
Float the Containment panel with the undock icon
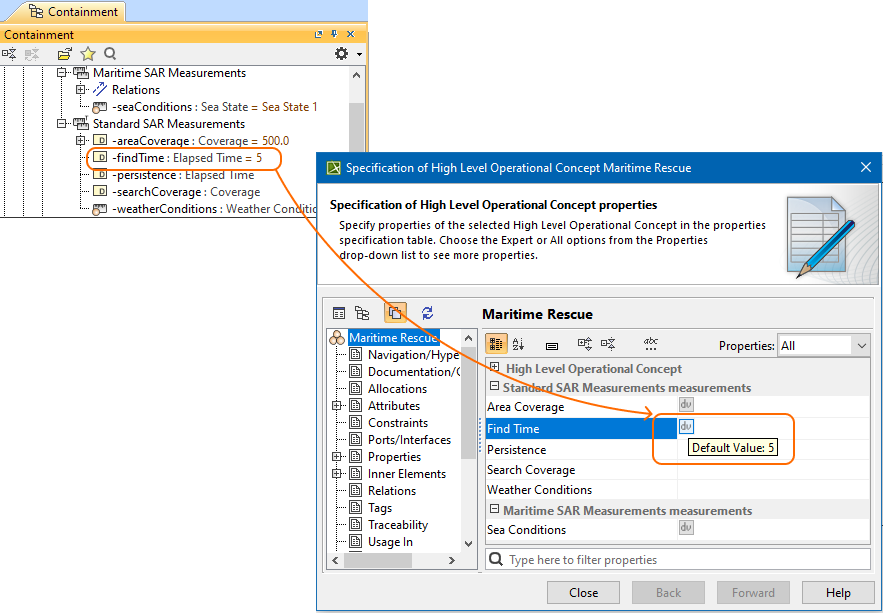(x=319, y=34)
